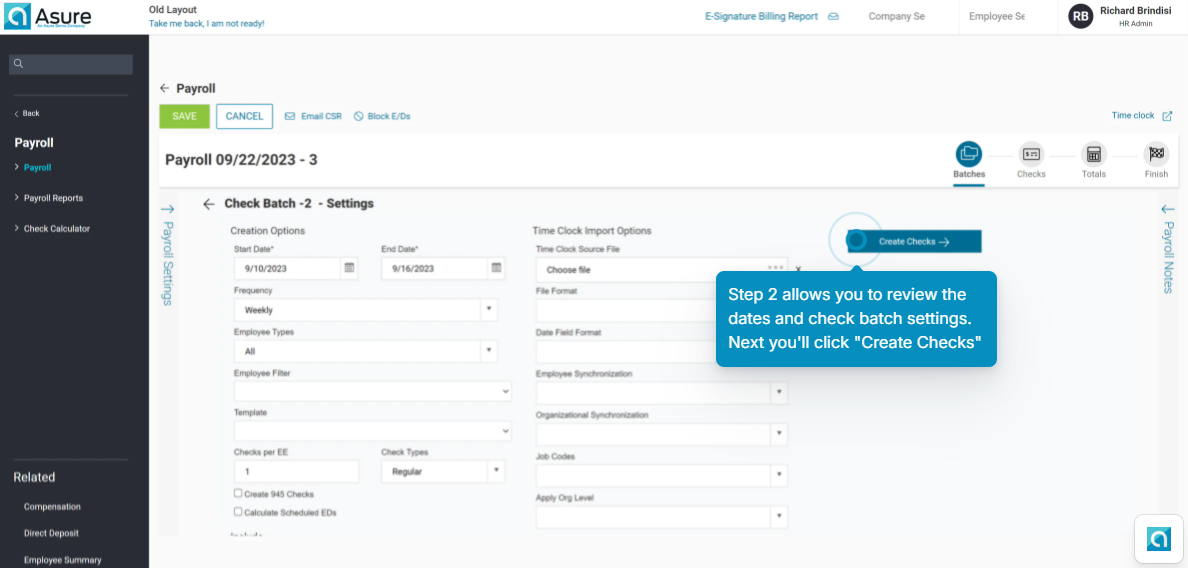Open E-Signature Billing Report link
1188x568 pixels.
(761, 16)
